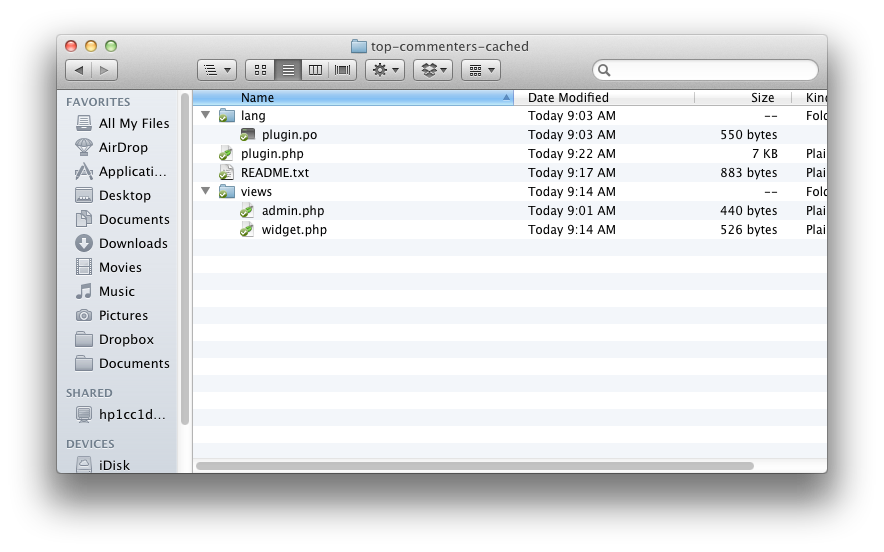The height and width of the screenshot is (552, 884).
Task: Zoom the window with green button
Action: point(111,46)
